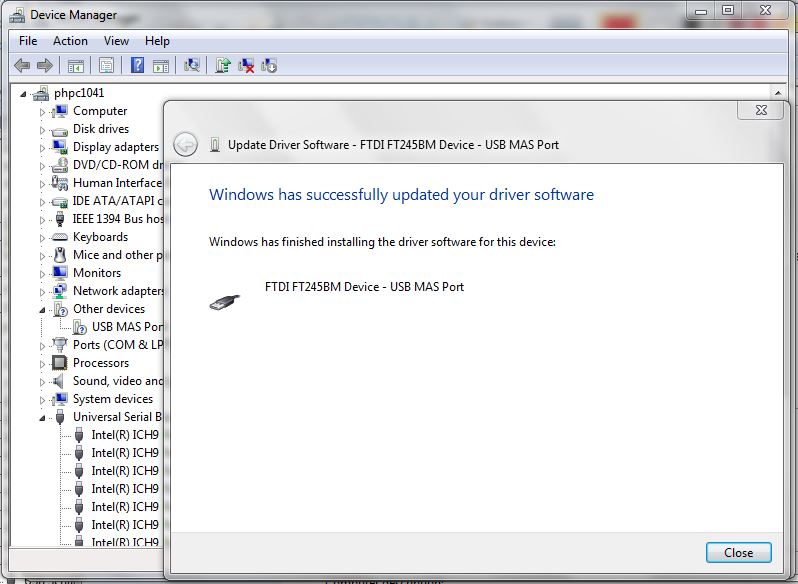Open the Action menu
Screen dimensions: 798x584
click(x=70, y=41)
